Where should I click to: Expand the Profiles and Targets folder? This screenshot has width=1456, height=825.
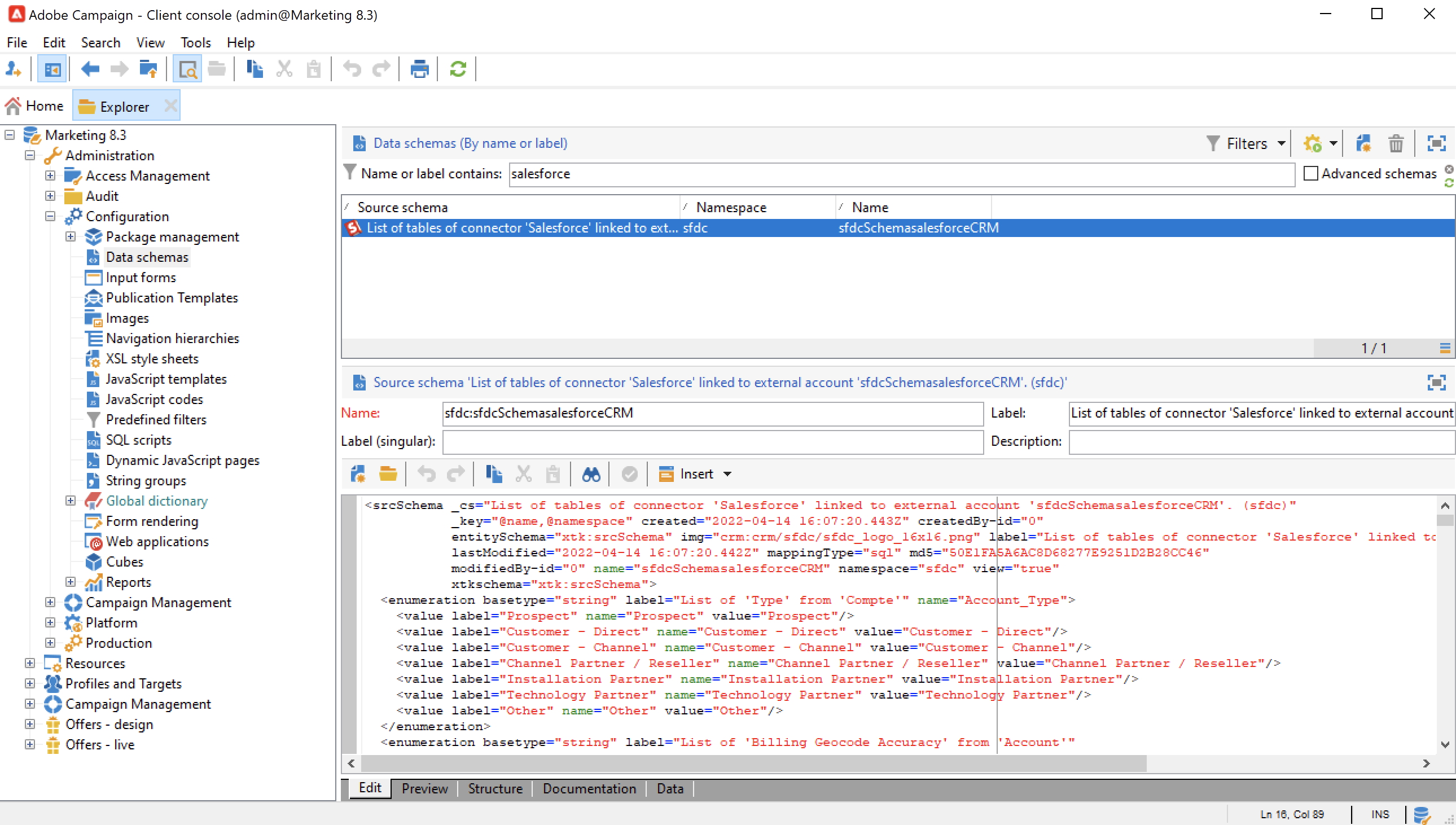point(30,683)
